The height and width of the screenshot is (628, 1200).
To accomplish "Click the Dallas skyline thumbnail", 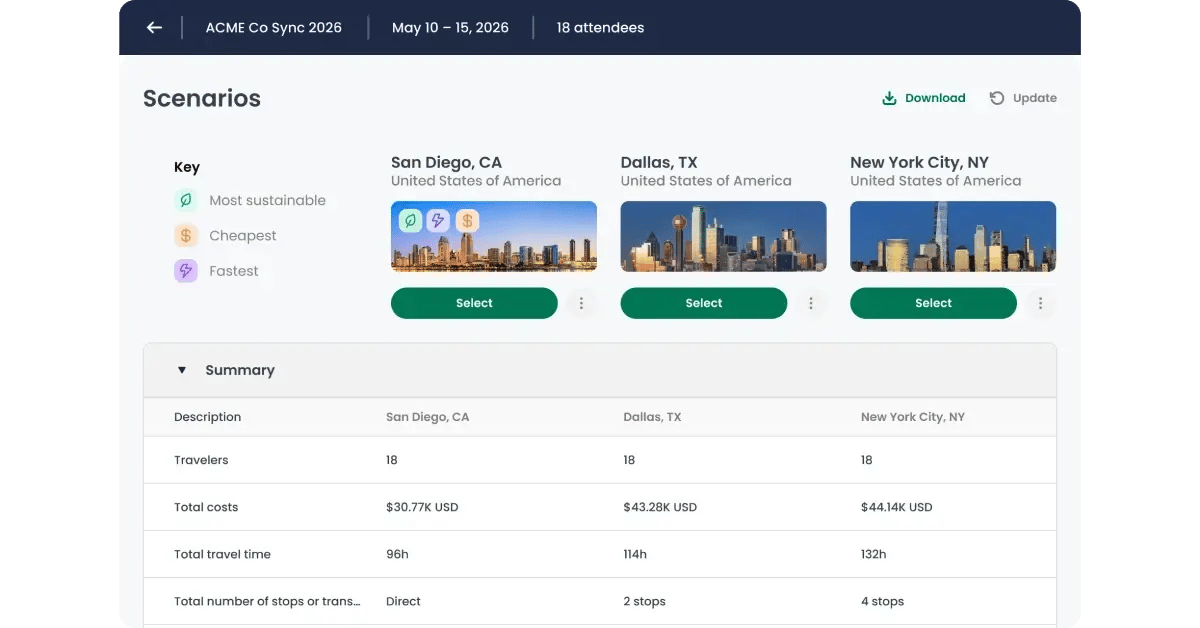I will coord(723,237).
